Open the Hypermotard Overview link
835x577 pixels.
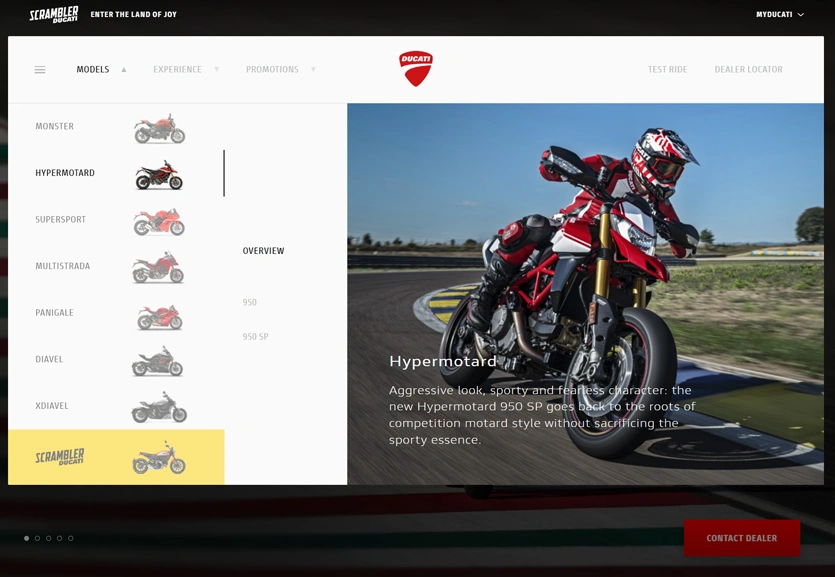coord(263,251)
